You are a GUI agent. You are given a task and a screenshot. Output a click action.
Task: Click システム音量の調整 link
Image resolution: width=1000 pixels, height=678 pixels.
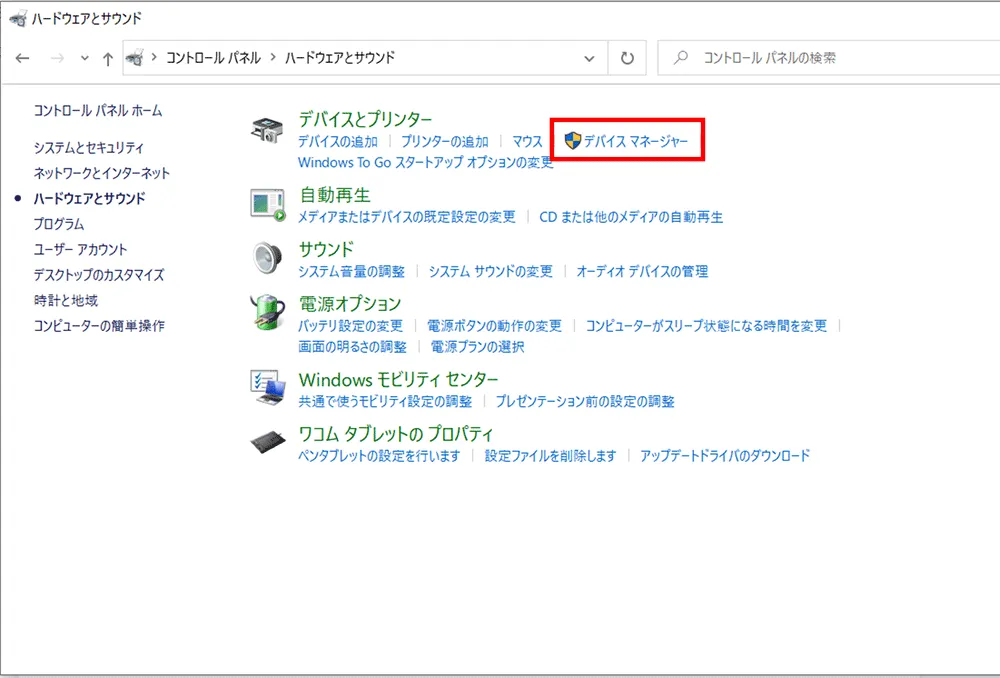(x=351, y=271)
